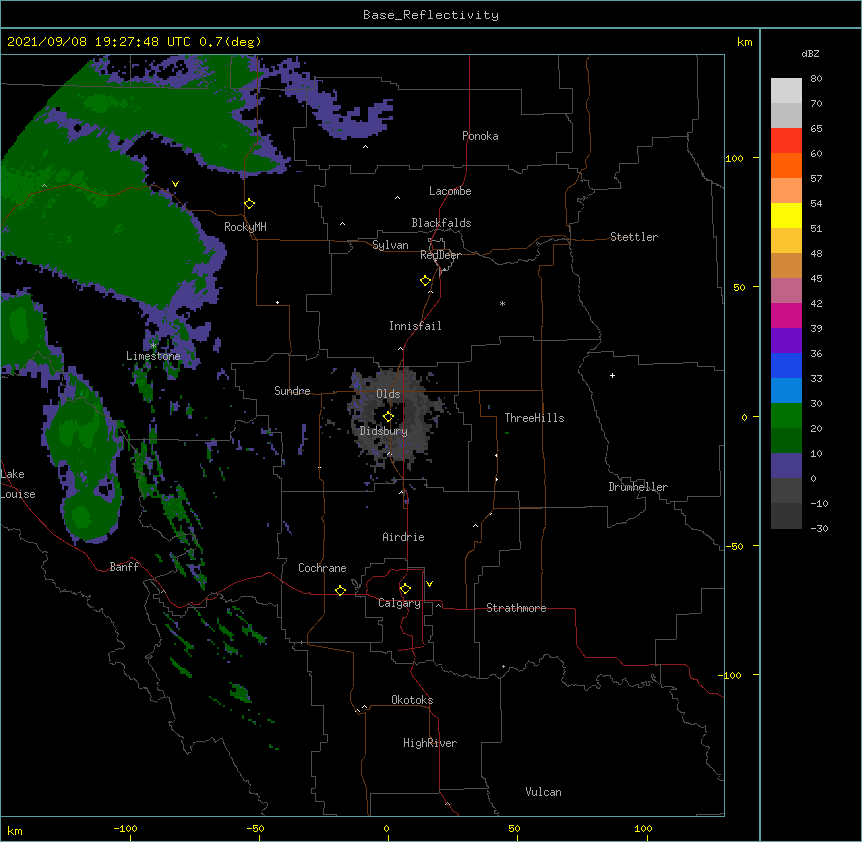Click the red 65 dBZ legend swatch

pos(786,141)
